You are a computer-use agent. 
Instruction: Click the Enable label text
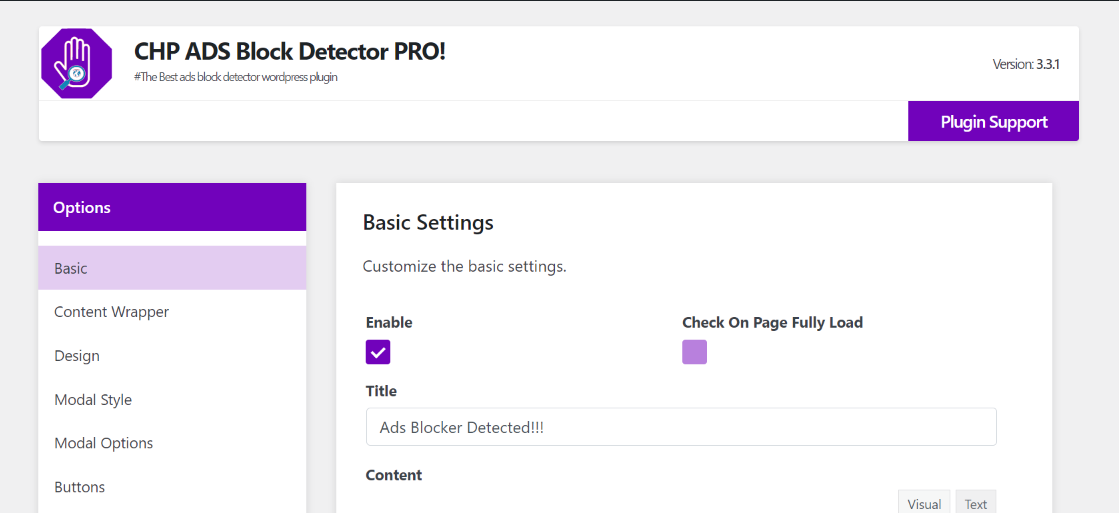[389, 322]
